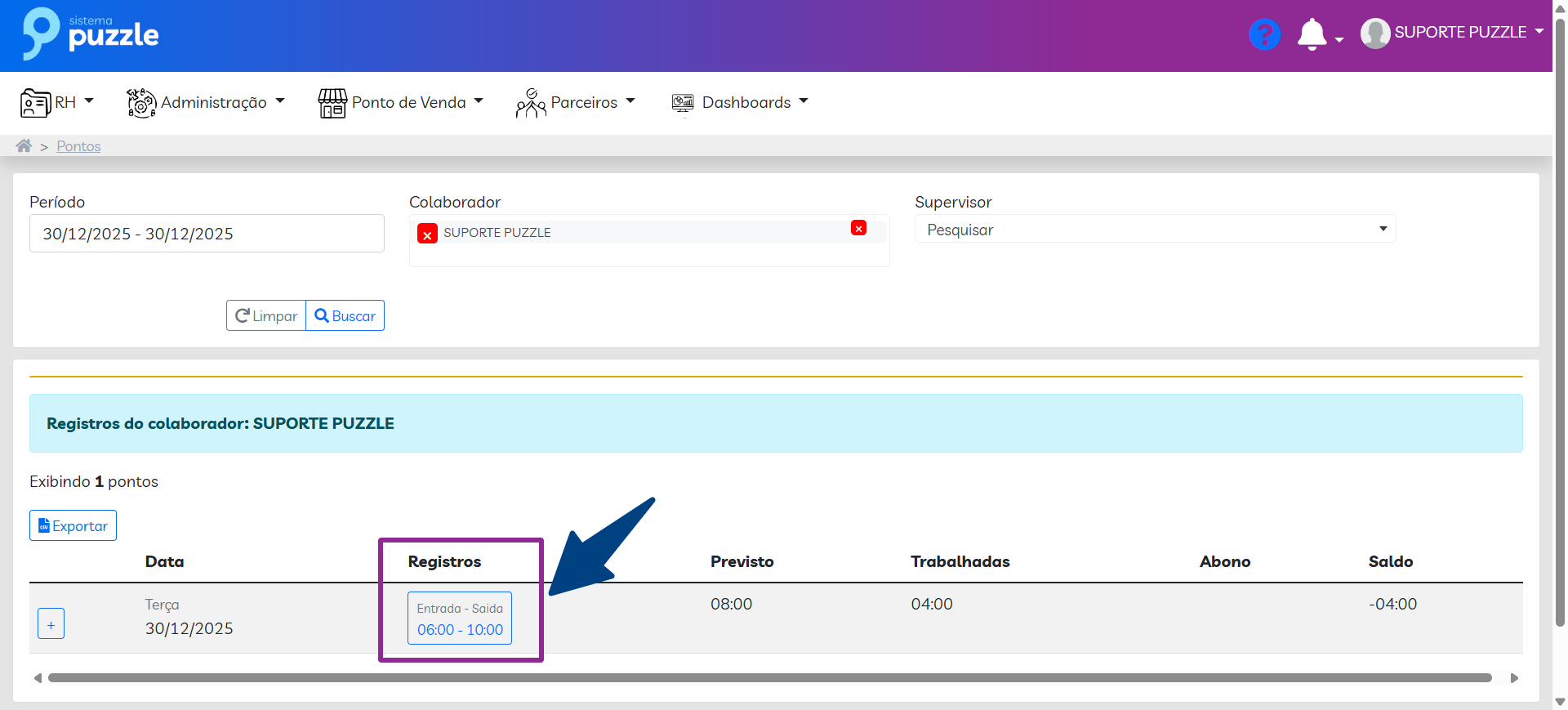
Task: Click the Dashboards monitor icon
Action: pos(683,103)
